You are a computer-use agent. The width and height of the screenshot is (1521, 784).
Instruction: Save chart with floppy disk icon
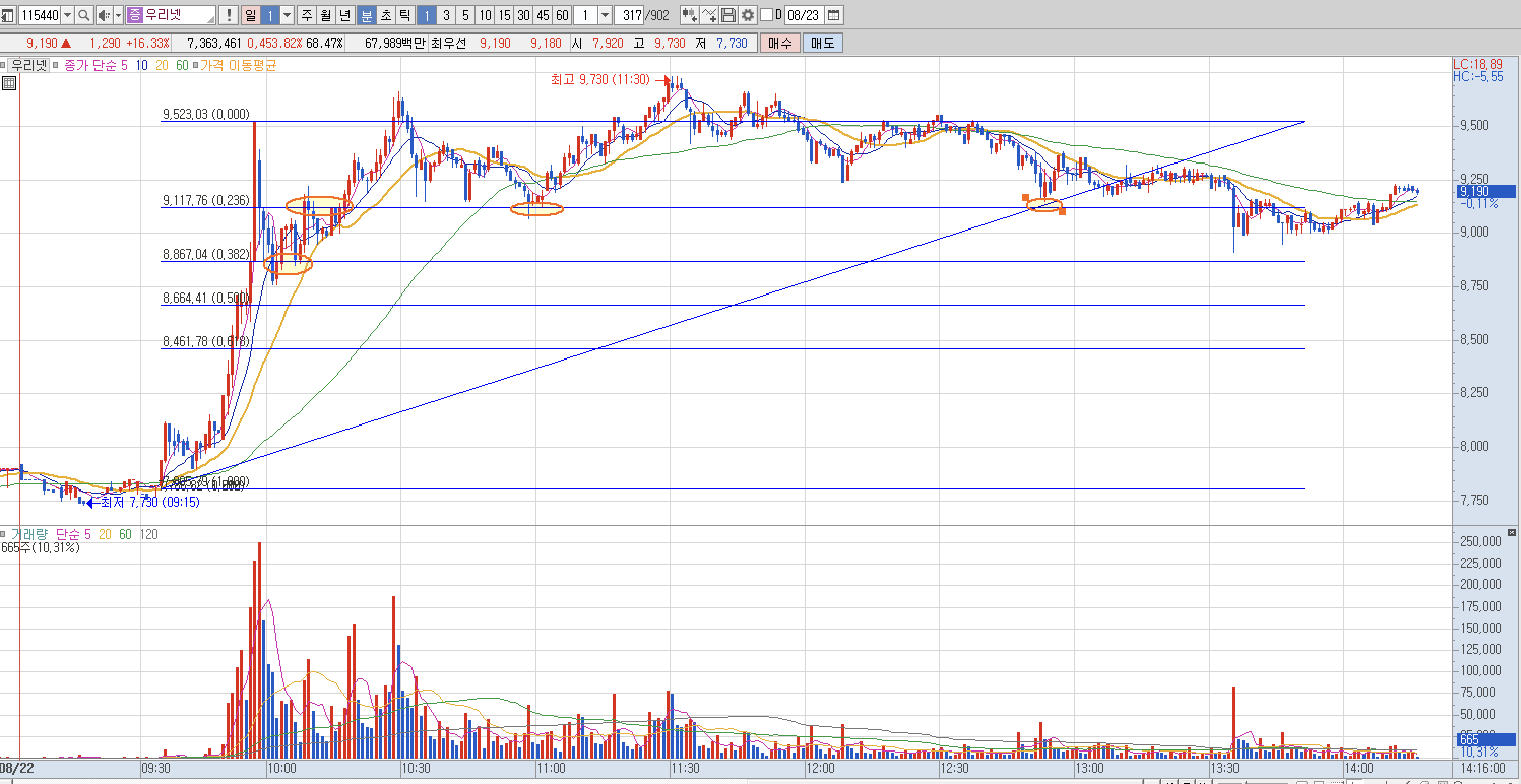pyautogui.click(x=728, y=15)
